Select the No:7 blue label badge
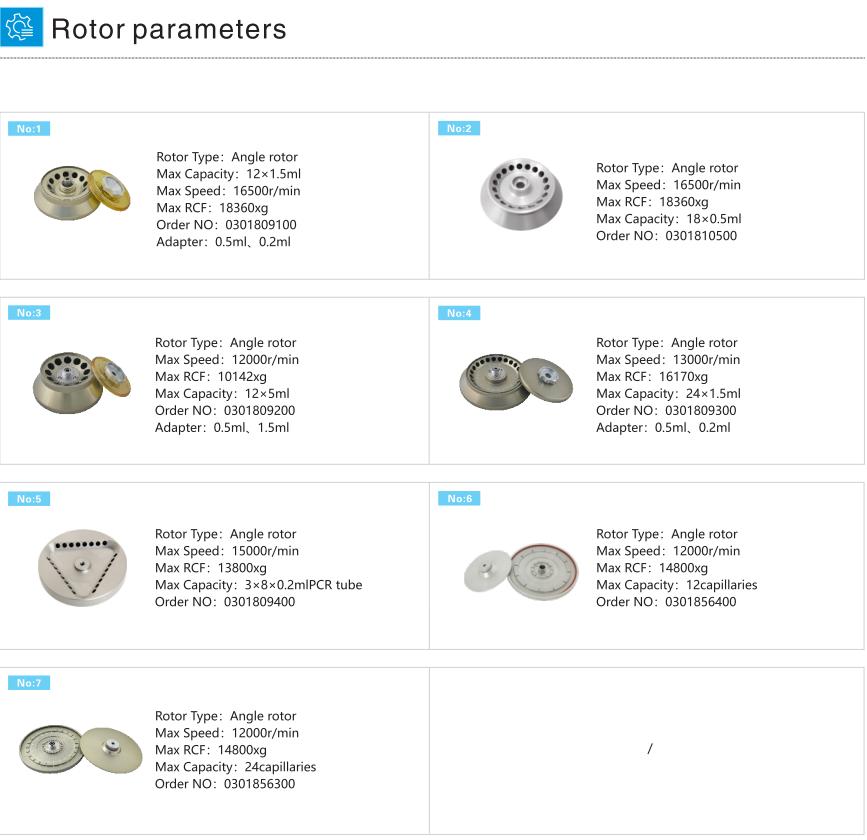This screenshot has width=867, height=840. [29, 683]
